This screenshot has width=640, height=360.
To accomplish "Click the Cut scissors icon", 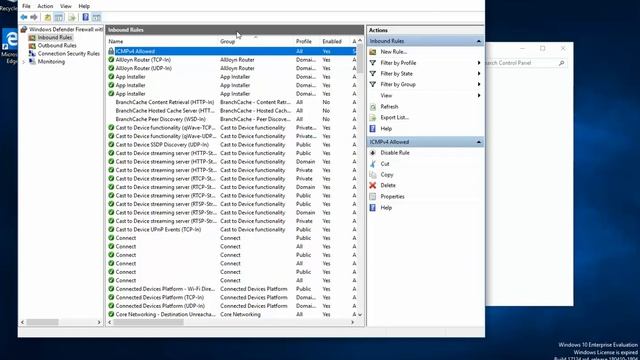I will coord(373,164).
